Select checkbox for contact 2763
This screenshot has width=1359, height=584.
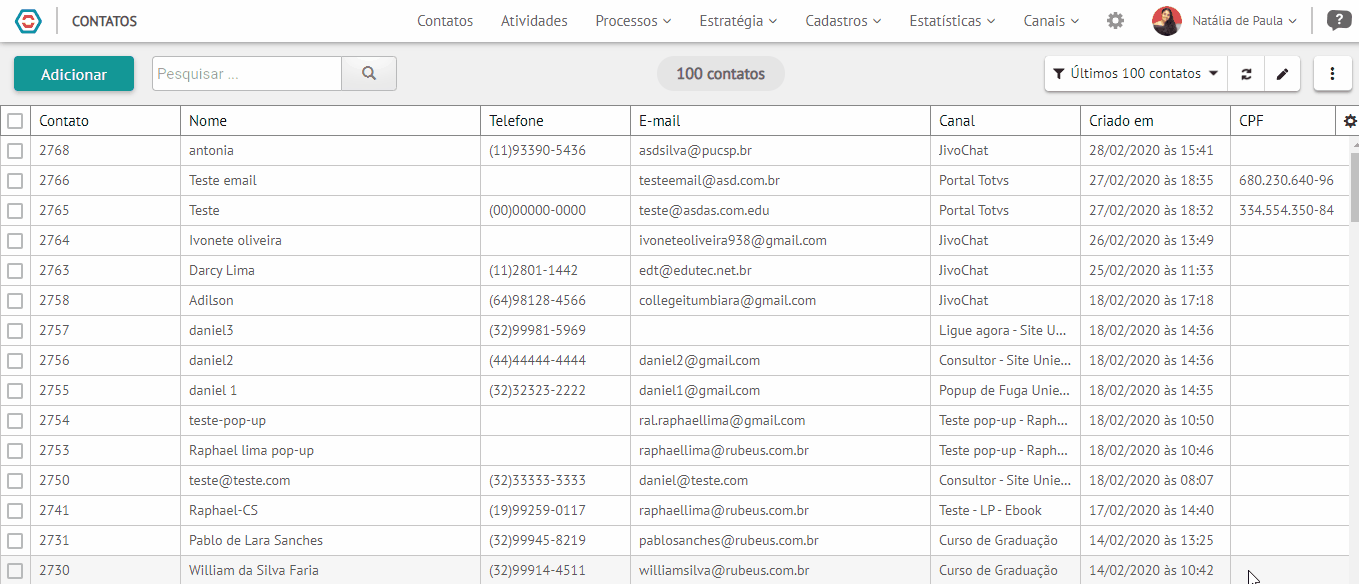[x=15, y=271]
